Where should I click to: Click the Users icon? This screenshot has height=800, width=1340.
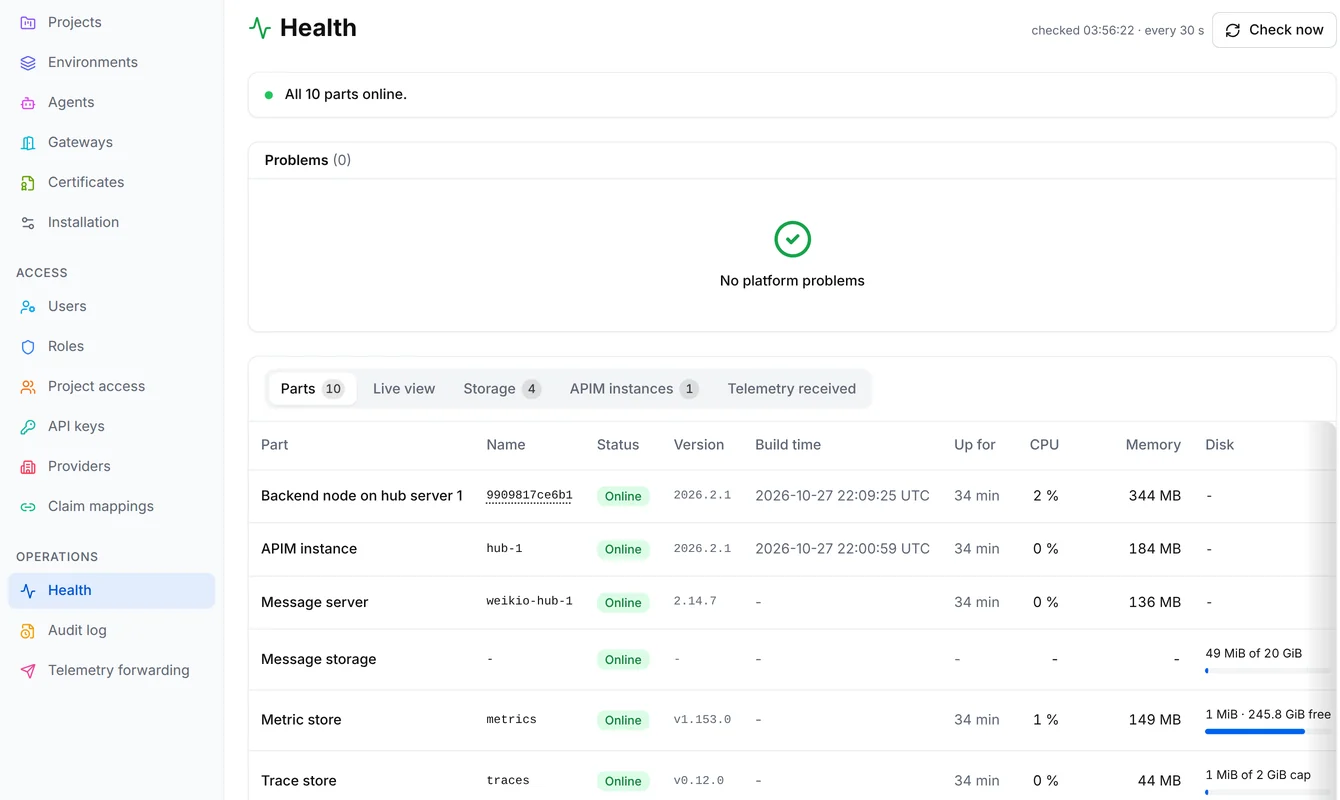point(28,306)
